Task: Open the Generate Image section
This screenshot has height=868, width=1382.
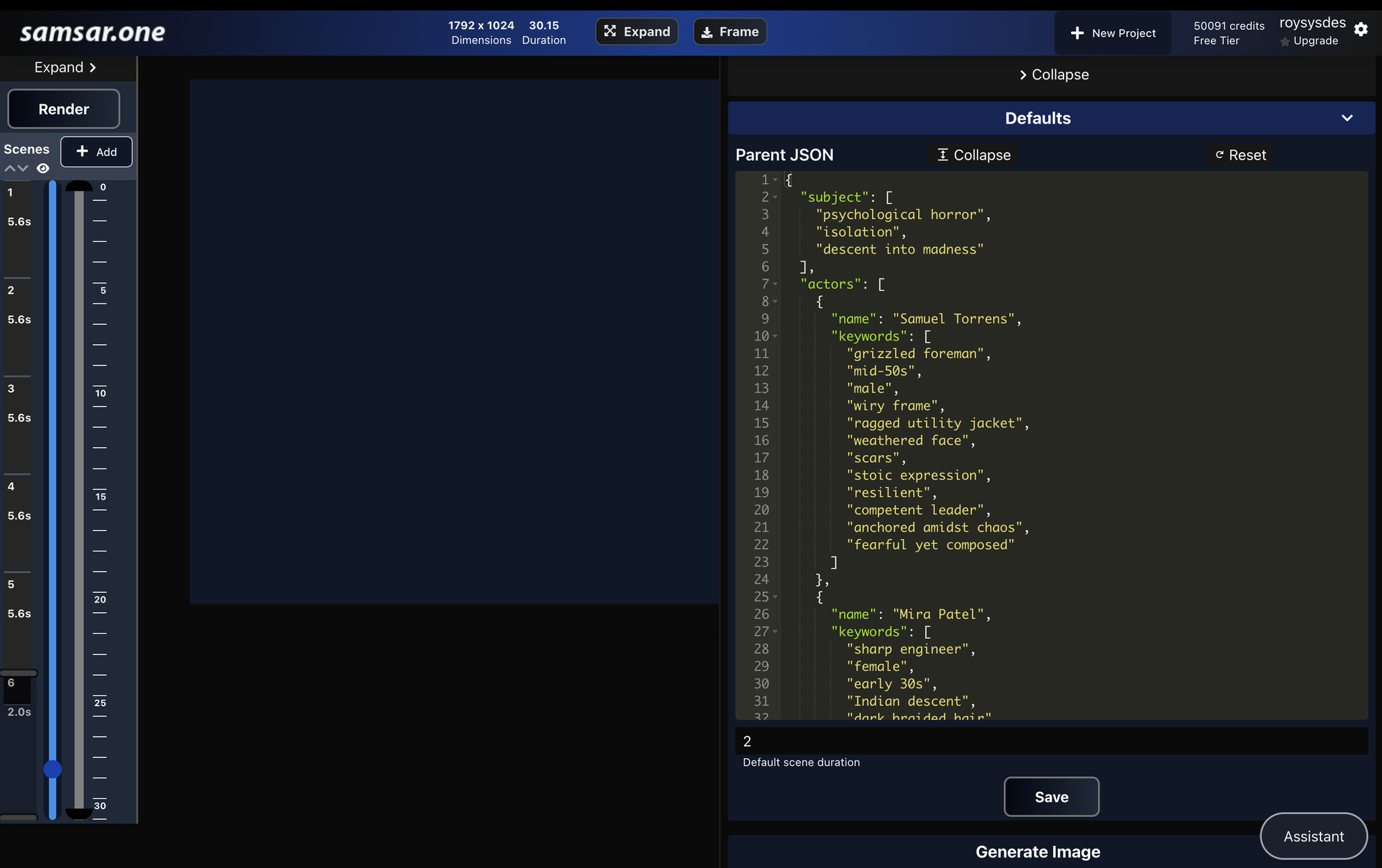Action: click(1037, 852)
